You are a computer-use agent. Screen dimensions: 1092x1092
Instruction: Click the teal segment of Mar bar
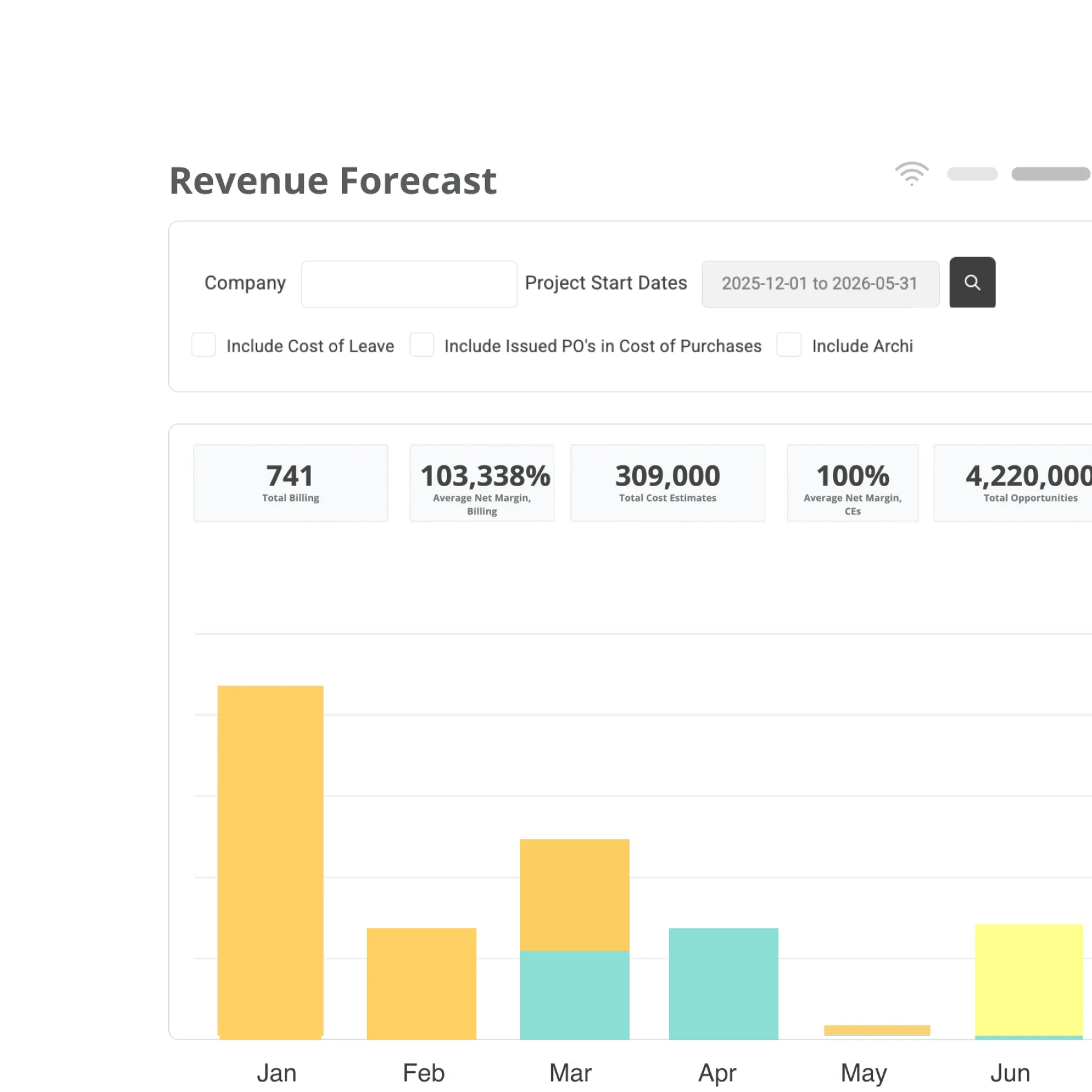pos(574,995)
